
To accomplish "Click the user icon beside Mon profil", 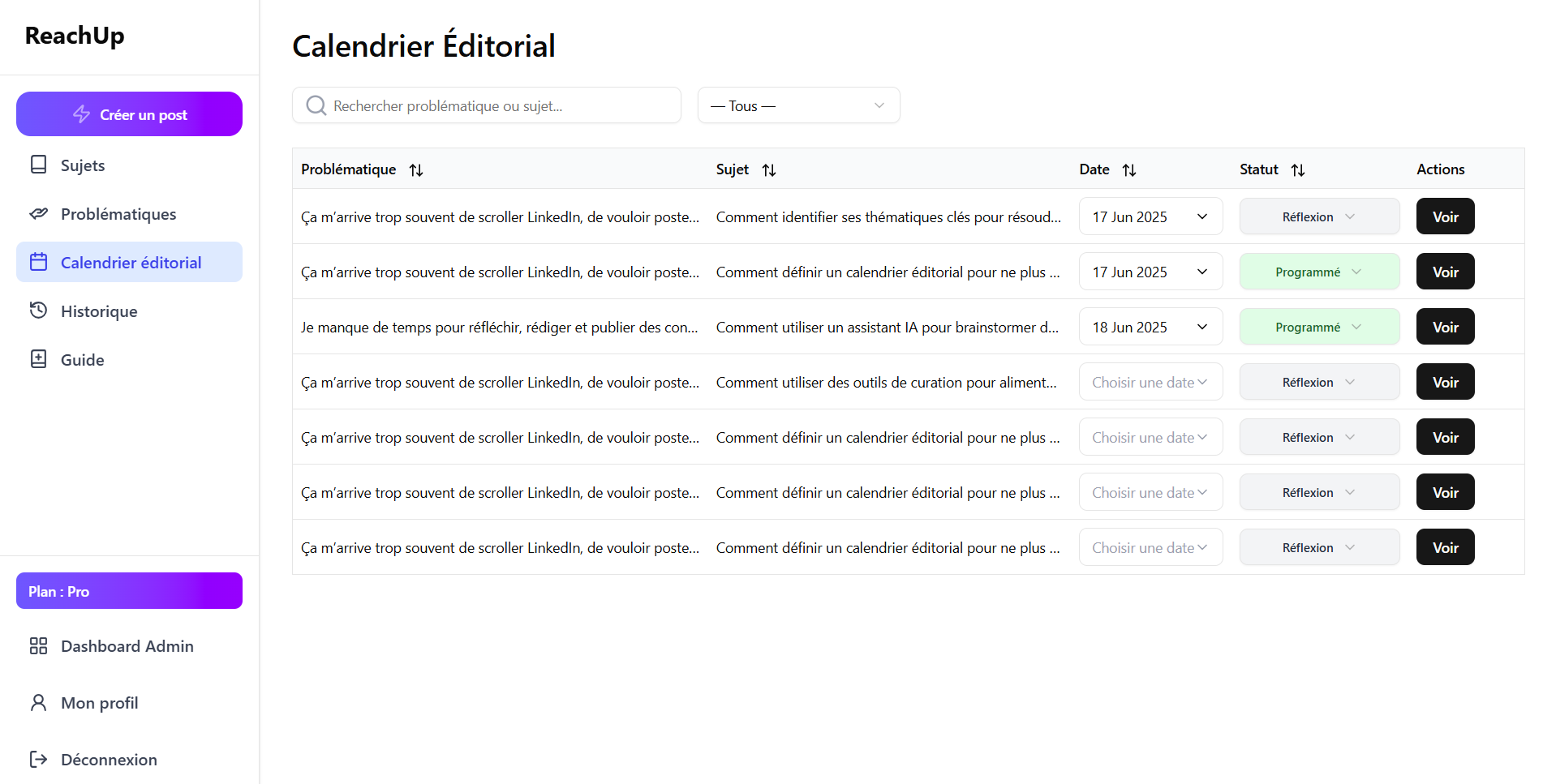I will point(38,702).
